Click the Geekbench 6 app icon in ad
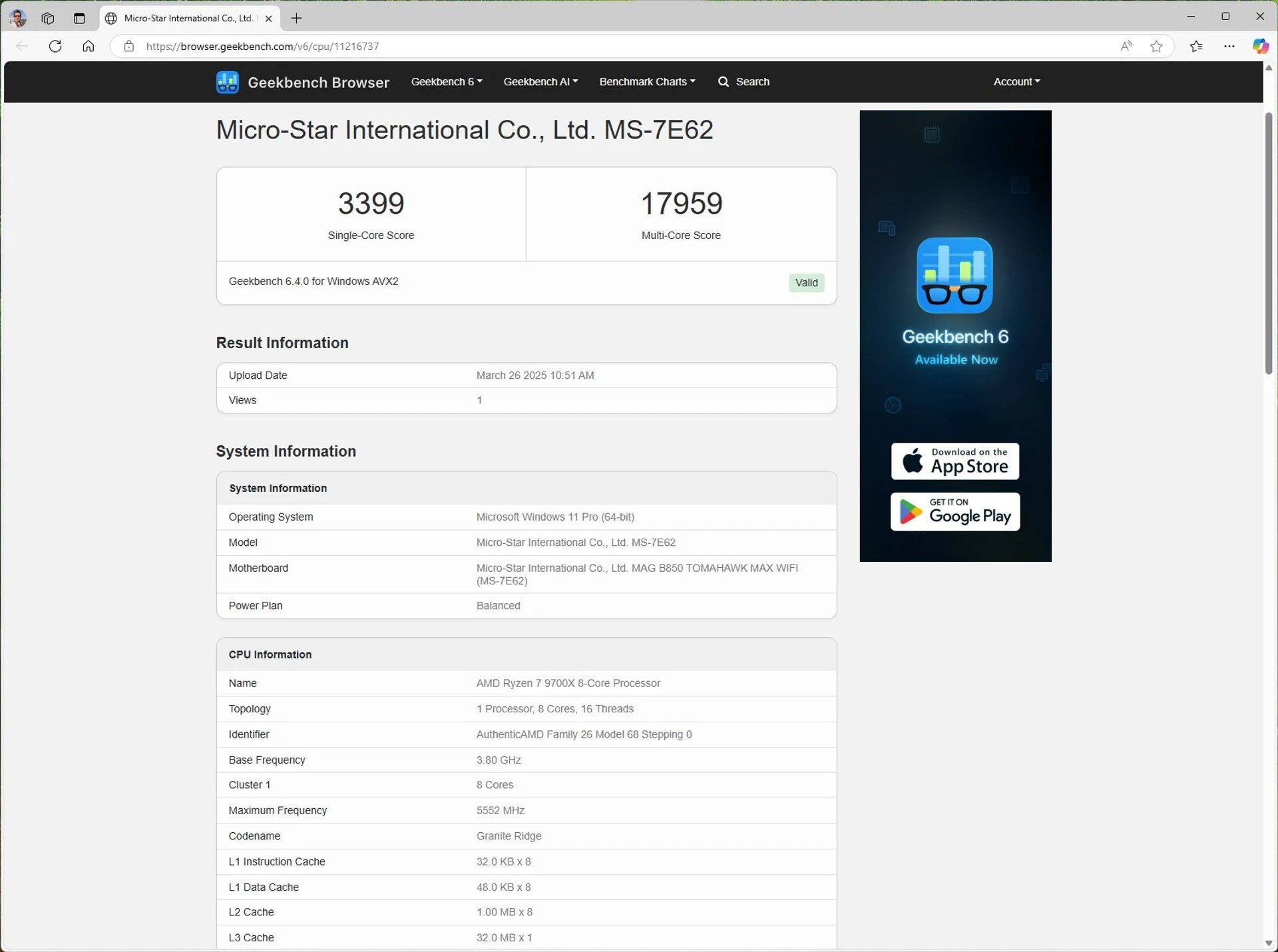The width and height of the screenshot is (1278, 952). 955,275
